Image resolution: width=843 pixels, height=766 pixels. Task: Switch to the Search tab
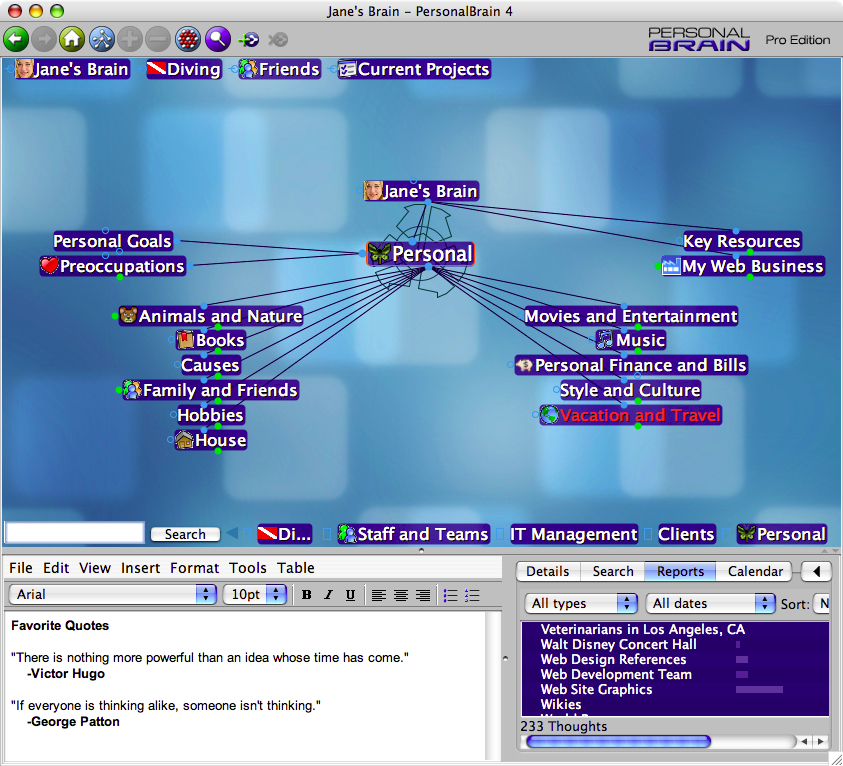click(x=613, y=571)
